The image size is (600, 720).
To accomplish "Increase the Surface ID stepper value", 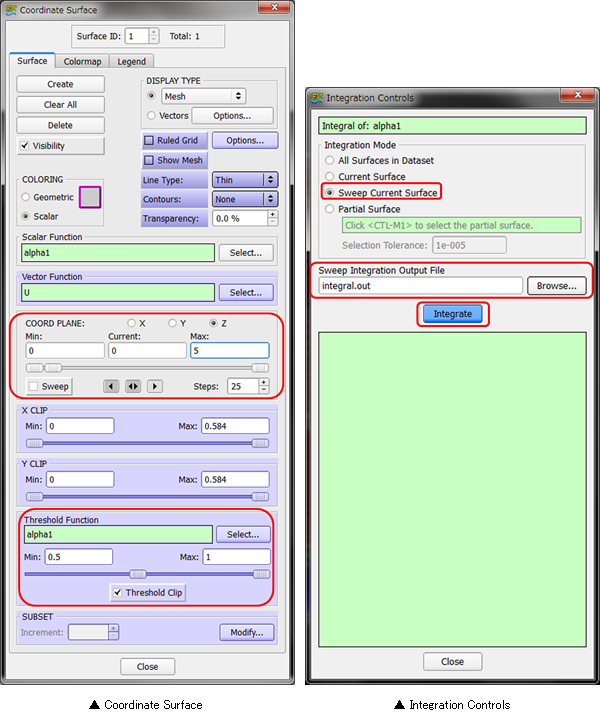I will click(153, 32).
